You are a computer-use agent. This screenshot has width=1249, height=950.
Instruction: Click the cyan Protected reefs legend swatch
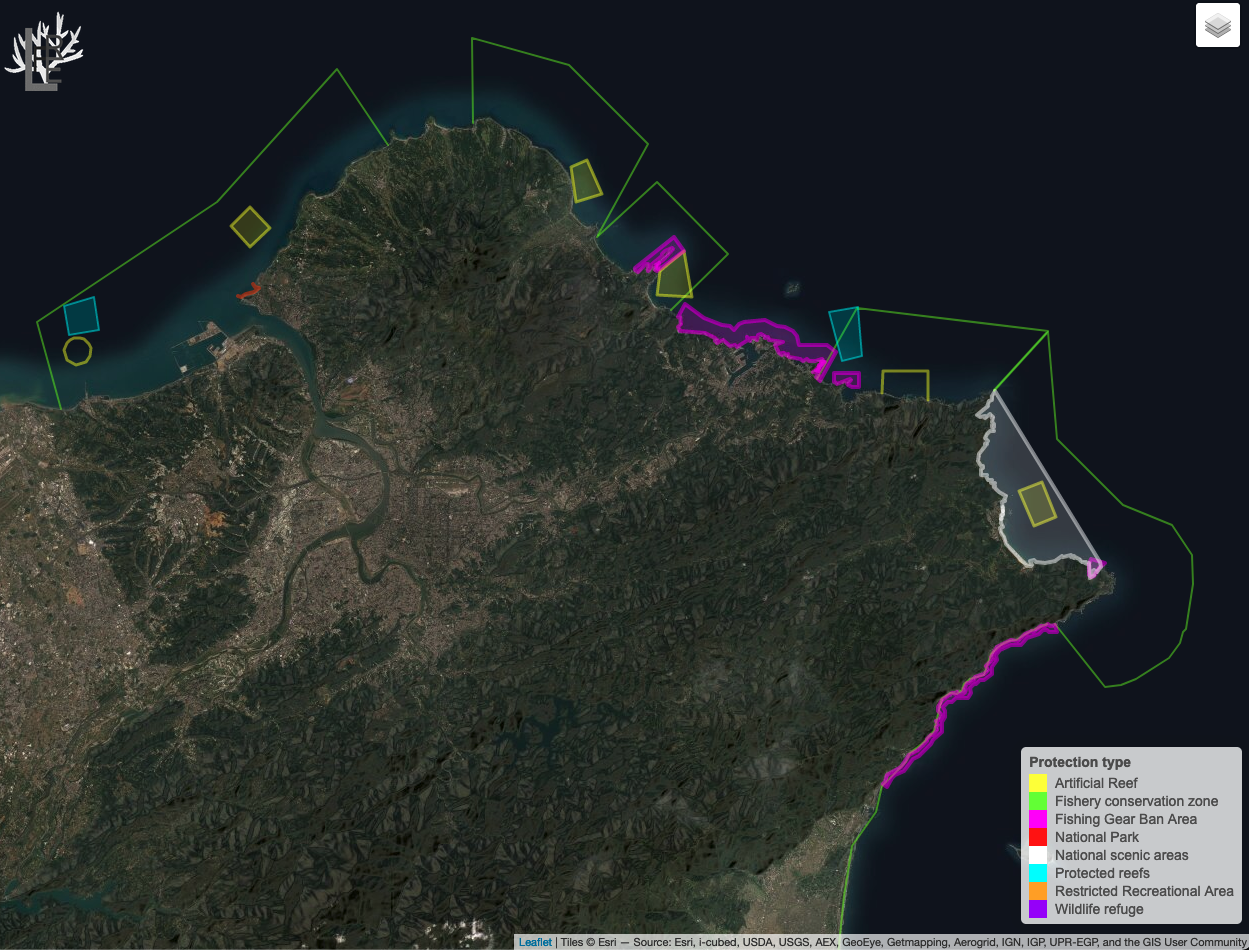[x=1038, y=873]
